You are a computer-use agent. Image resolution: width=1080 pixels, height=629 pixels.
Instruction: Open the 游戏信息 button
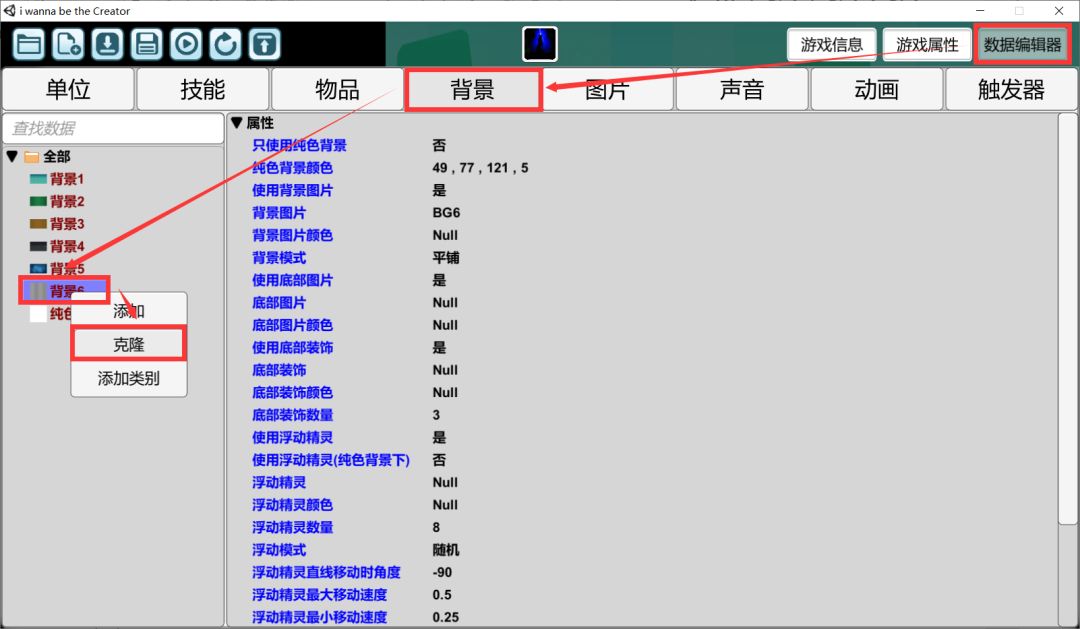(832, 45)
